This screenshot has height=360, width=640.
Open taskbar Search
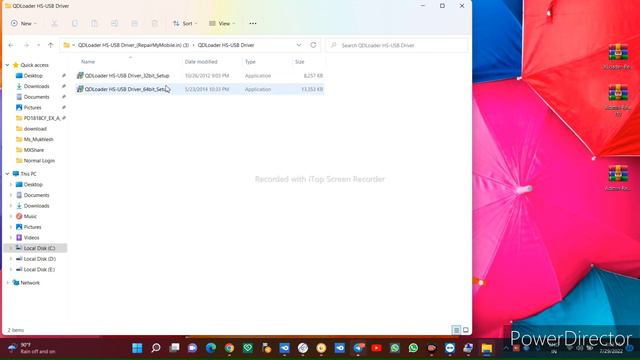pos(156,348)
